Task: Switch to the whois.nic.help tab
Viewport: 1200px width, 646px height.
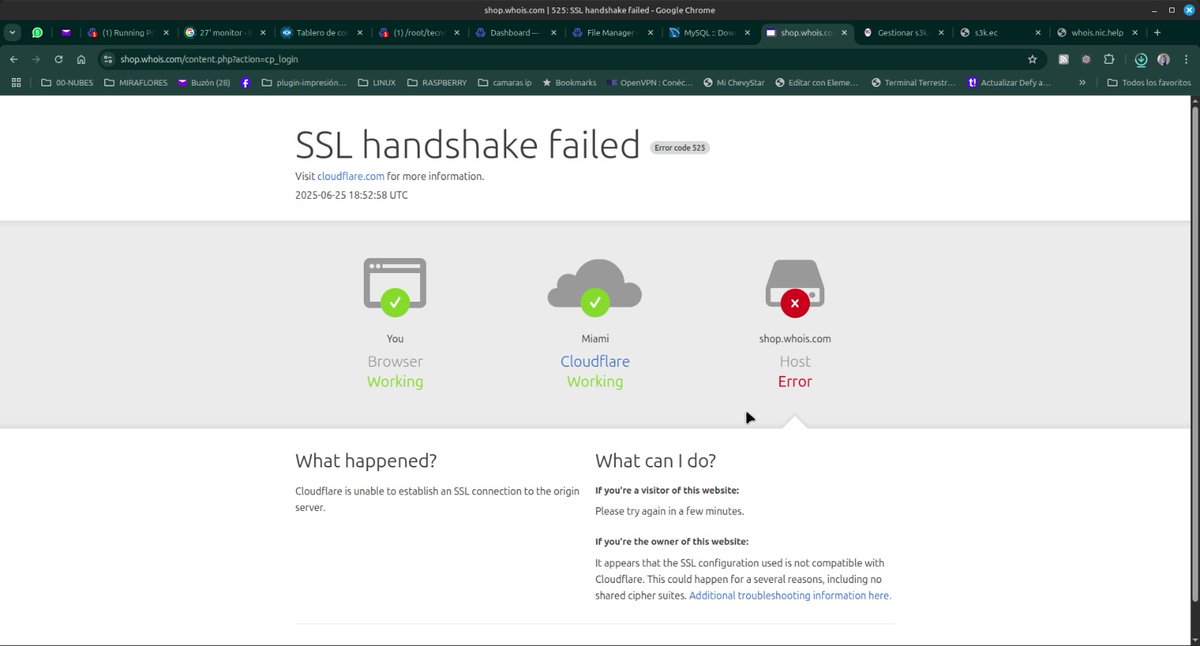Action: [x=1098, y=32]
